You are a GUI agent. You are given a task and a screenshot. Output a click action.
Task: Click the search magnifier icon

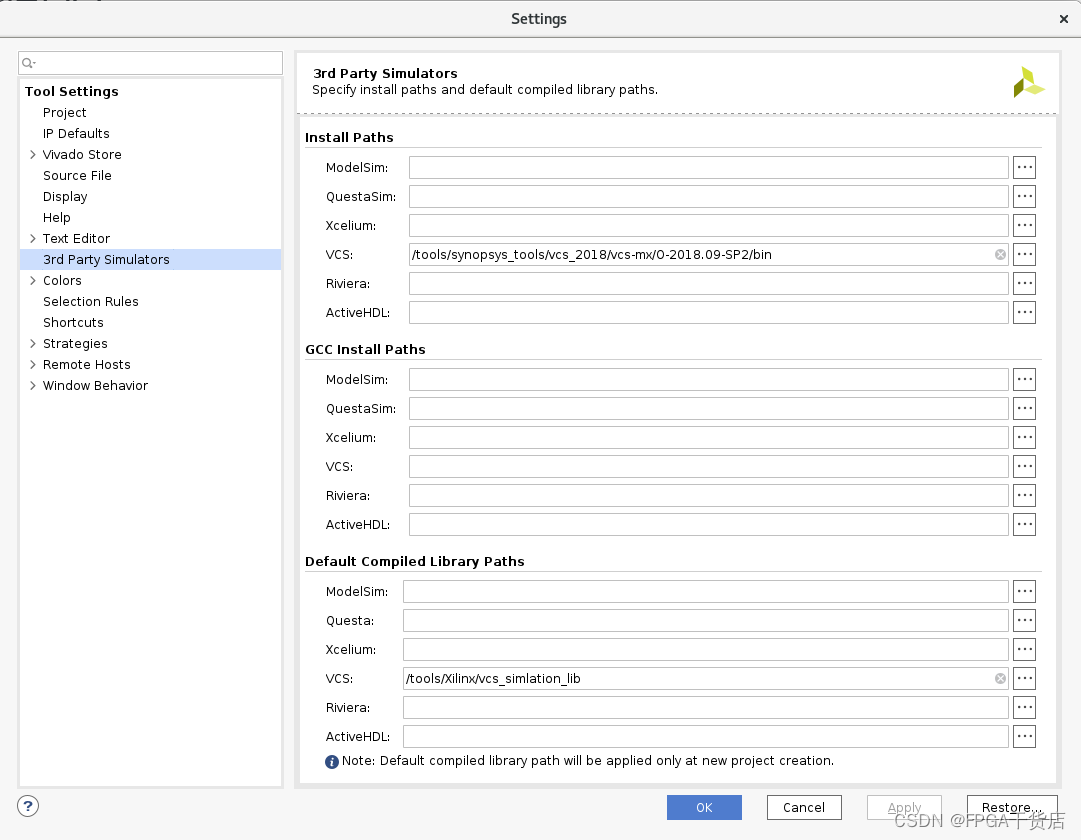coord(28,63)
